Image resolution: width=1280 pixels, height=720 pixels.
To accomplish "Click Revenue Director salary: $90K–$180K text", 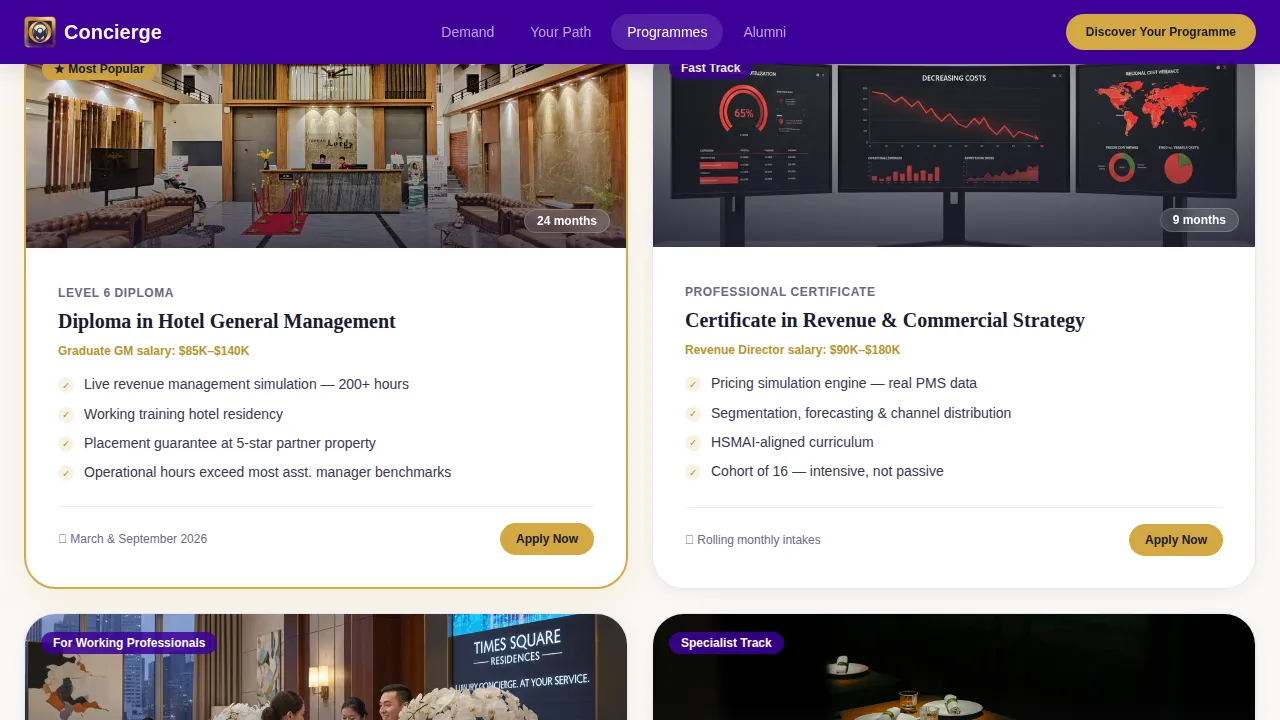I will (x=793, y=350).
